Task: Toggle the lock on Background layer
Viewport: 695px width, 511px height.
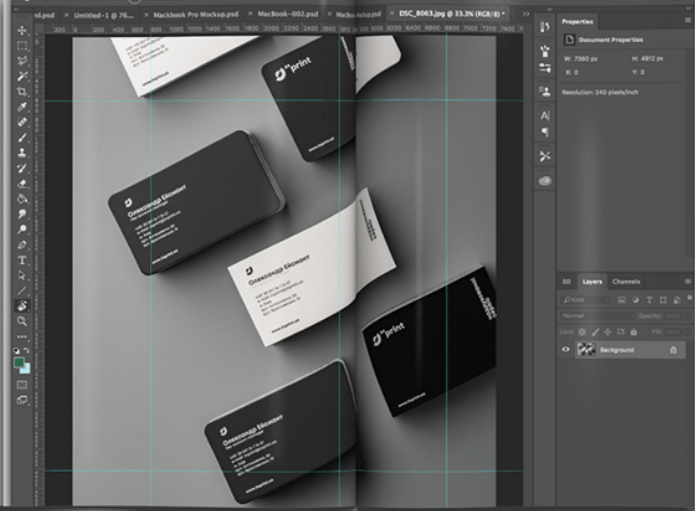Action: point(673,350)
